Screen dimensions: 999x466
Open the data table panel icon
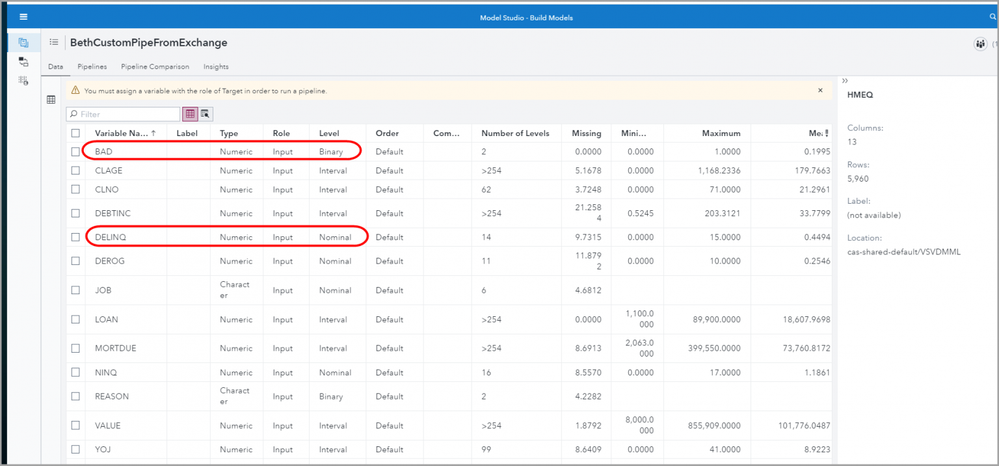click(51, 100)
